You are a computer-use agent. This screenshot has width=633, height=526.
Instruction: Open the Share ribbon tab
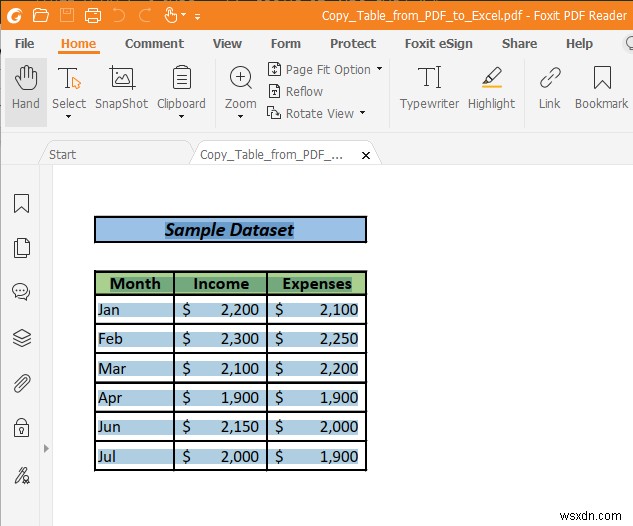pyautogui.click(x=519, y=44)
